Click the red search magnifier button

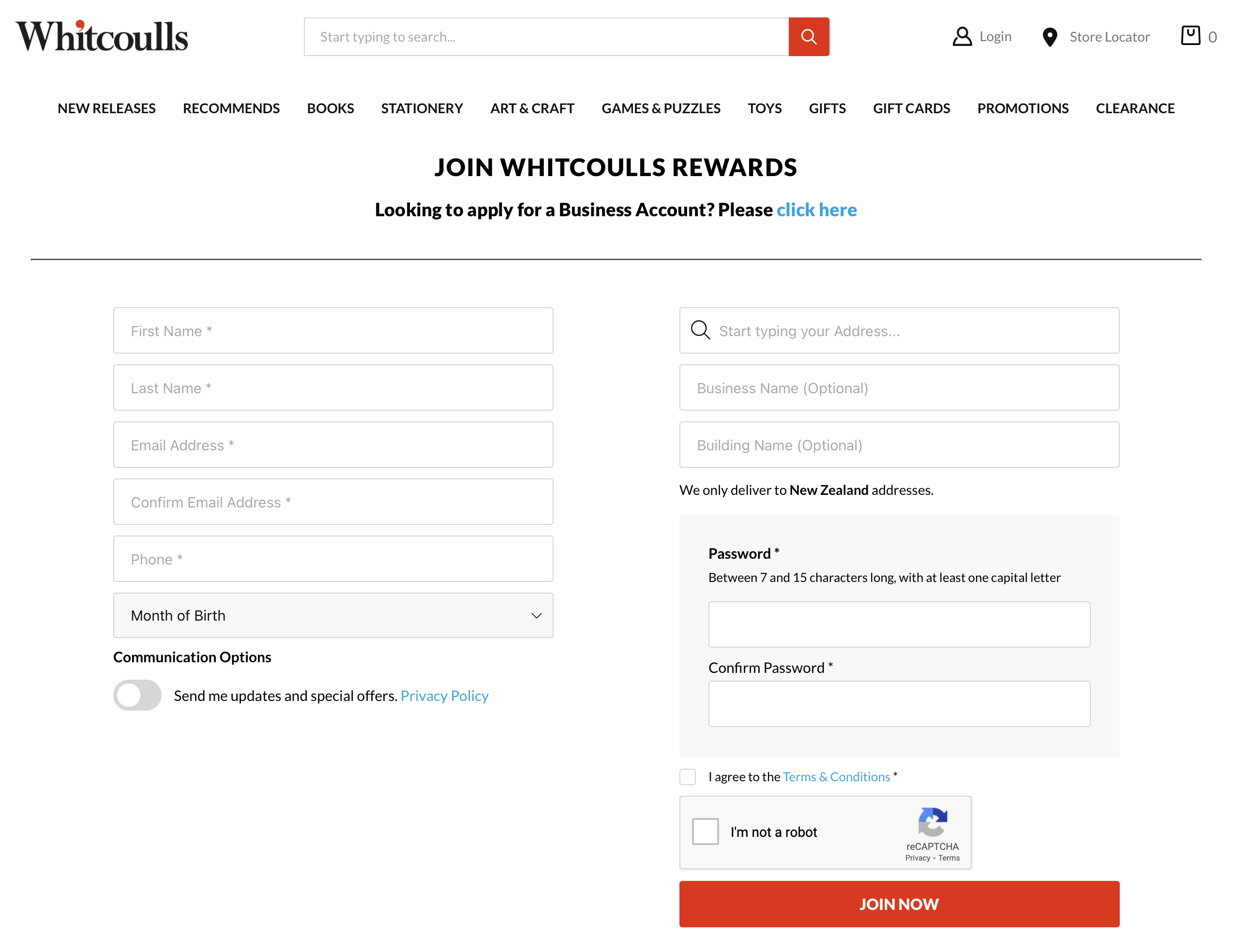(808, 37)
